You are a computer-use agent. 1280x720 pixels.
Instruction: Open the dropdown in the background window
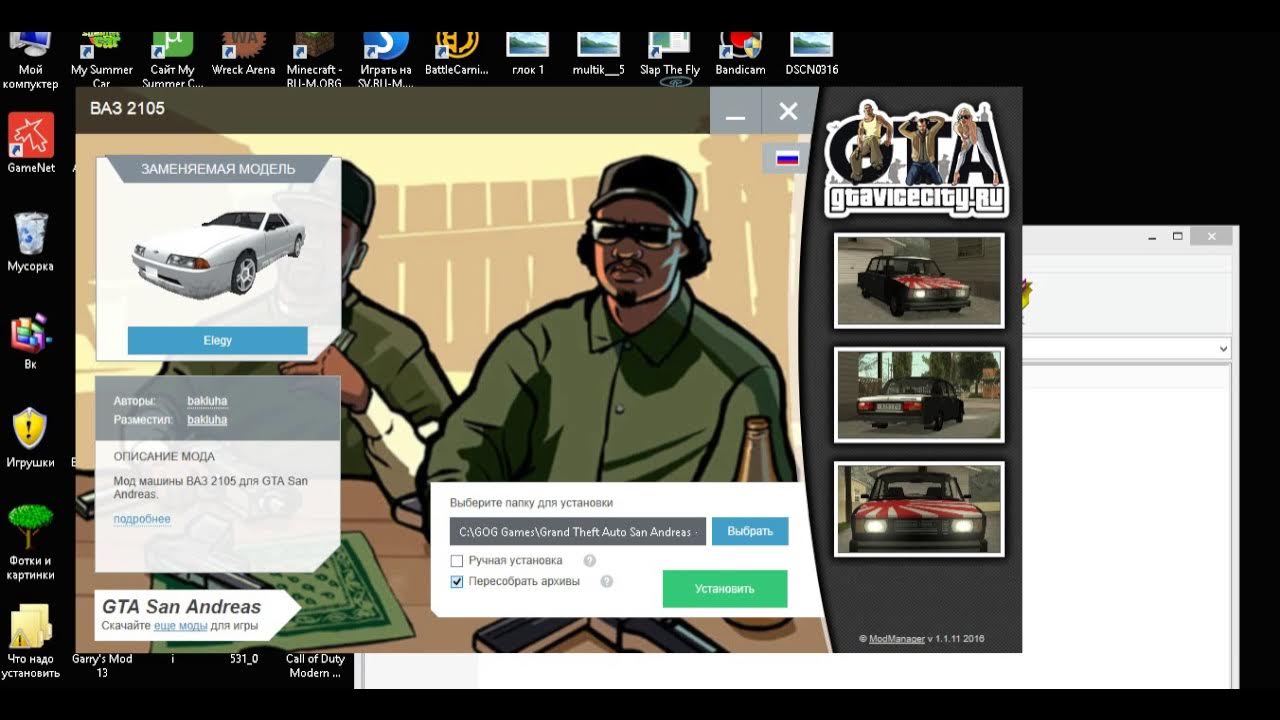pos(1223,349)
